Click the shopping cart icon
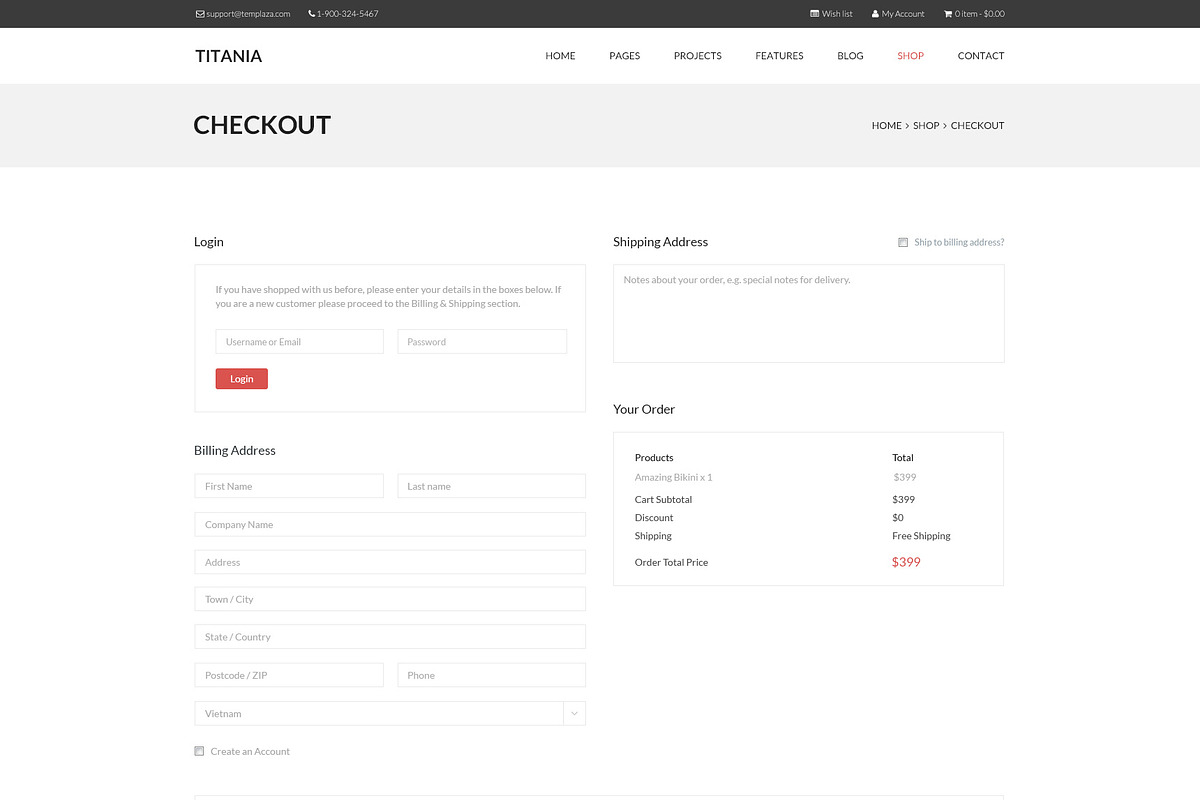The width and height of the screenshot is (1200, 800). (948, 14)
